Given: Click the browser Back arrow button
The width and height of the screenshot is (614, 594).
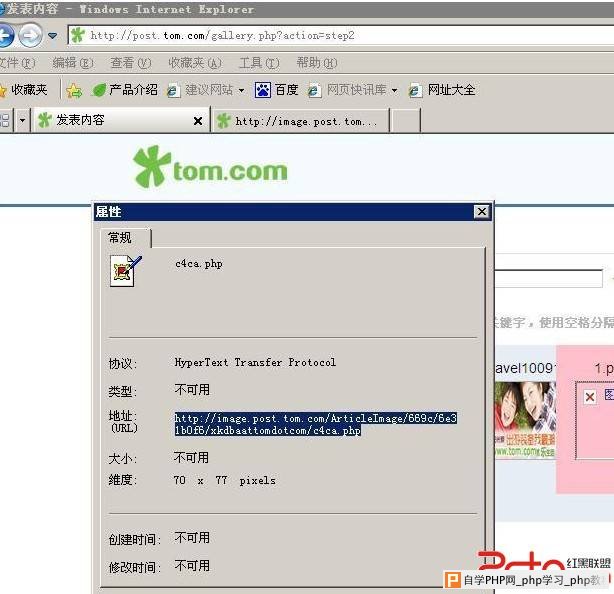Looking at the screenshot, I should coord(5,36).
